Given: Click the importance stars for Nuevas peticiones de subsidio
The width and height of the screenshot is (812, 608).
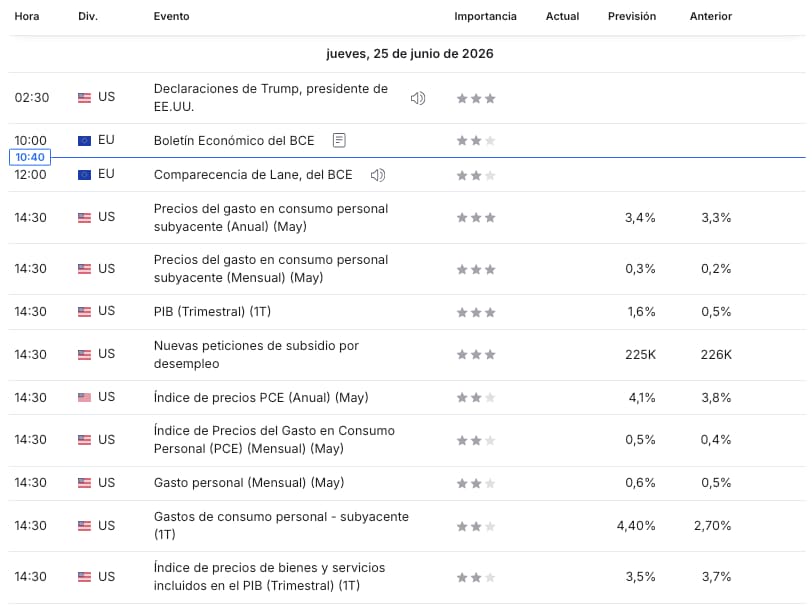Looking at the screenshot, I should tap(476, 355).
